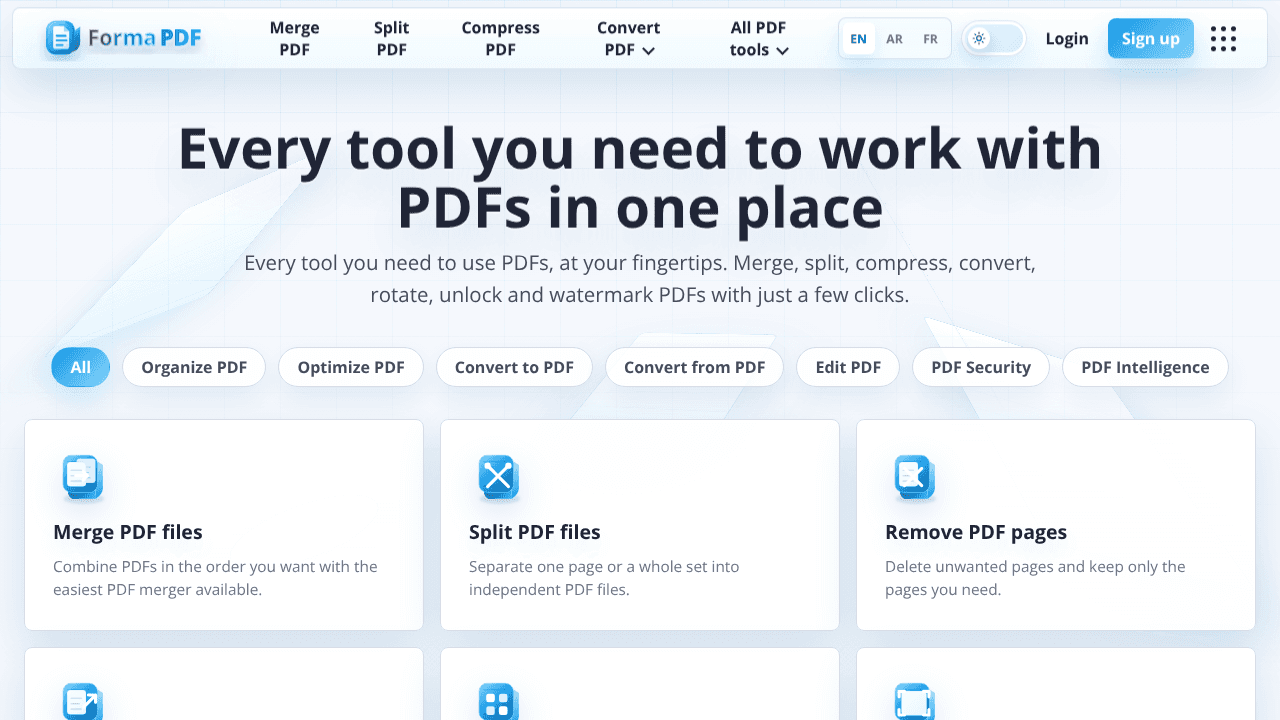1280x720 pixels.
Task: Click the Split PDF files card icon
Action: click(498, 477)
